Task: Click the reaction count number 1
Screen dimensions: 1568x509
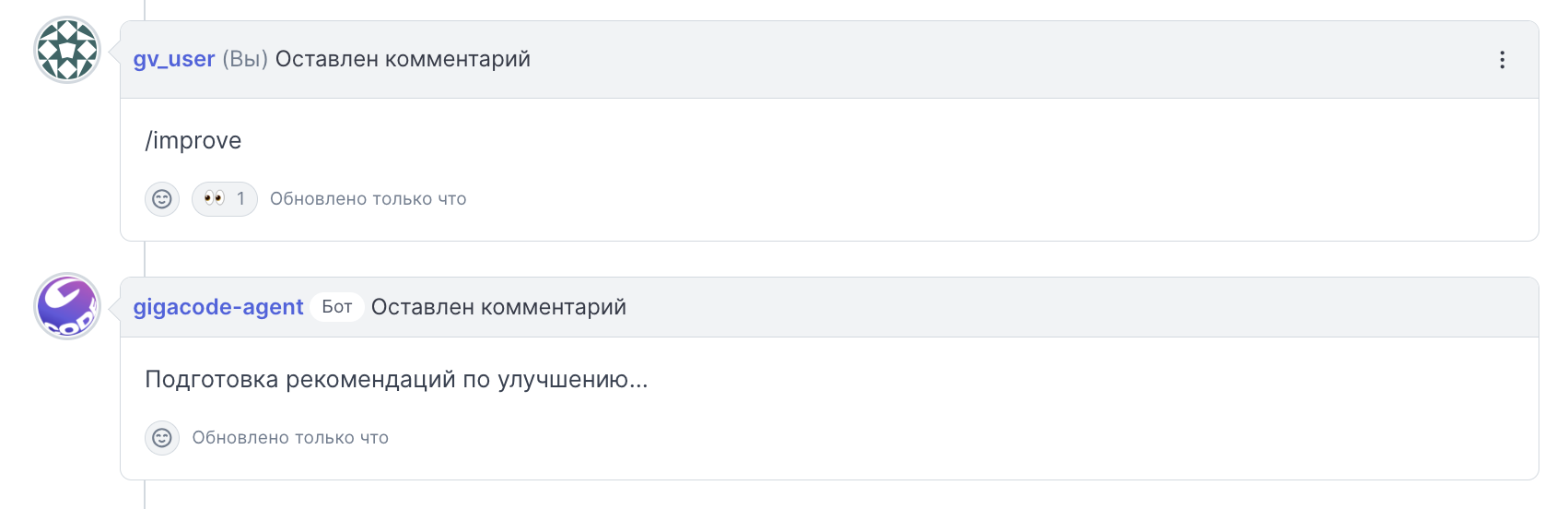Action: [x=241, y=199]
